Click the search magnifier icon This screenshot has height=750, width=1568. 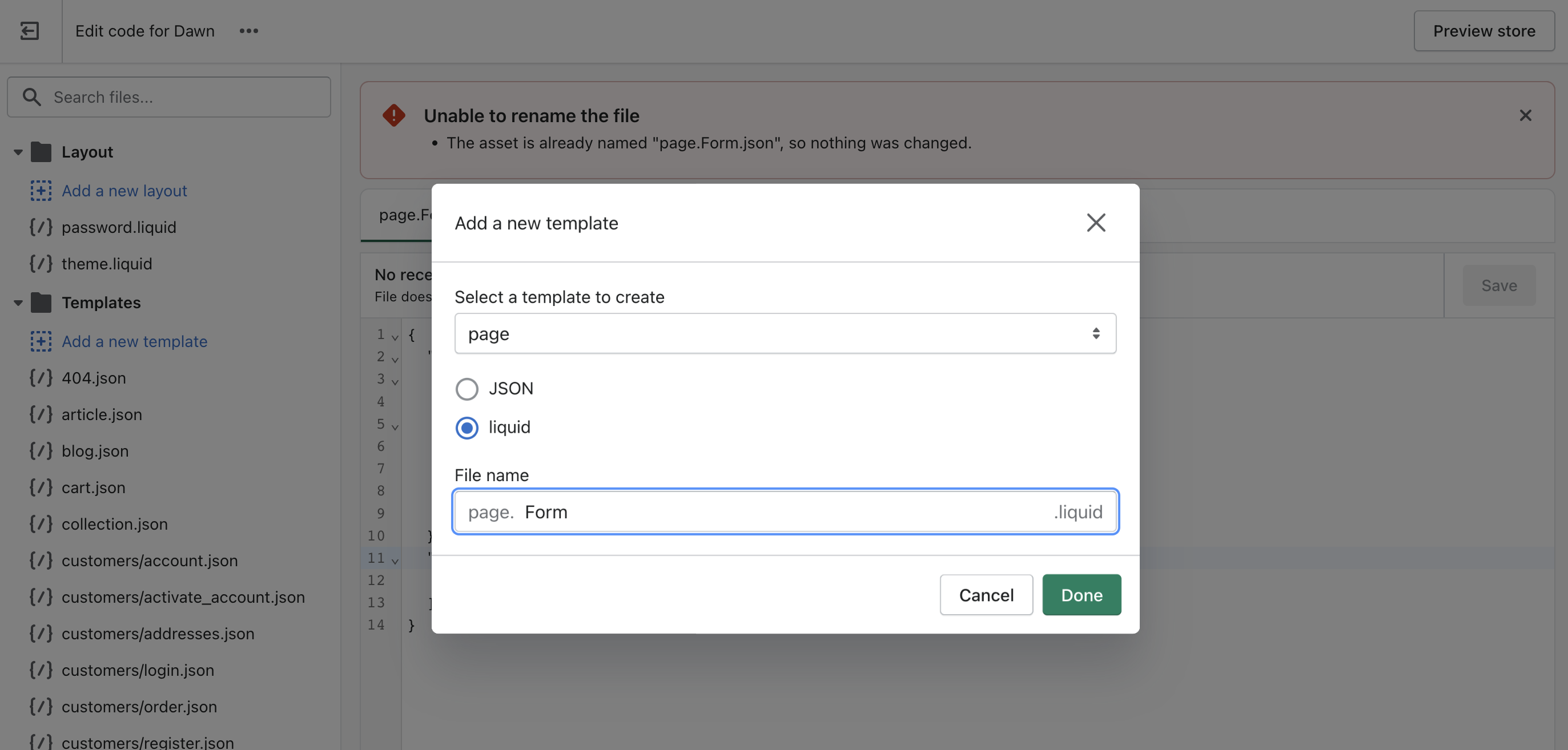(x=31, y=96)
